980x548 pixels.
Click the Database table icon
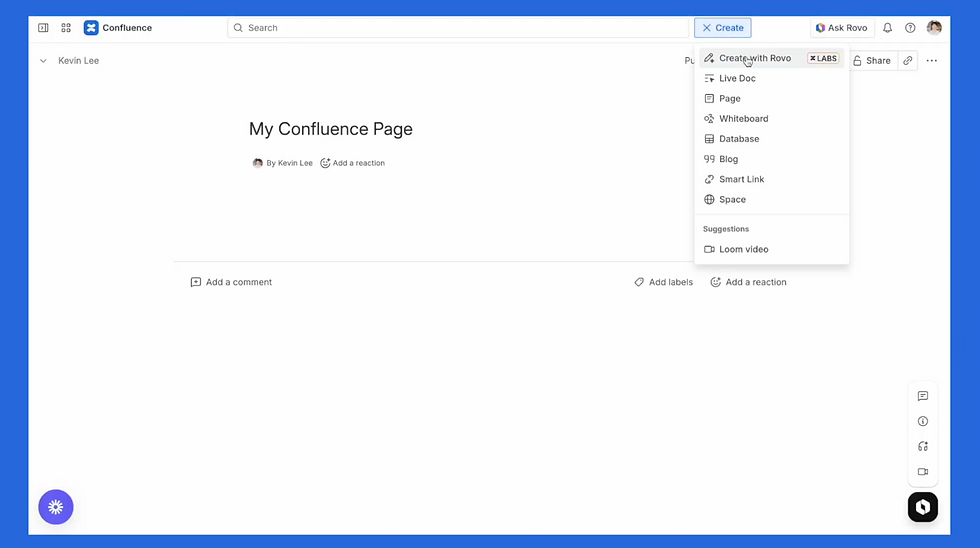coord(709,139)
